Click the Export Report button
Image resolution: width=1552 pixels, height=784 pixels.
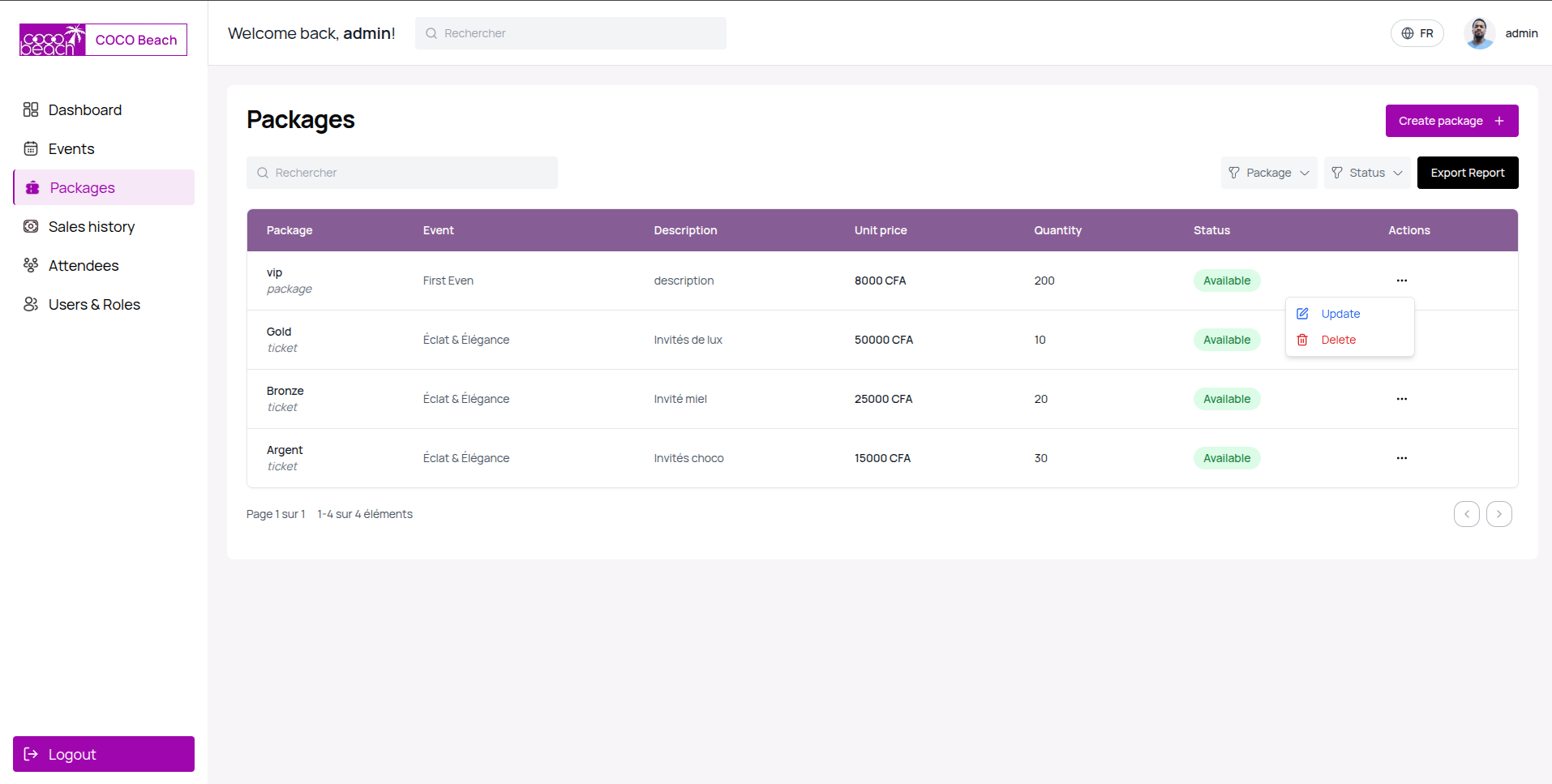(x=1467, y=173)
